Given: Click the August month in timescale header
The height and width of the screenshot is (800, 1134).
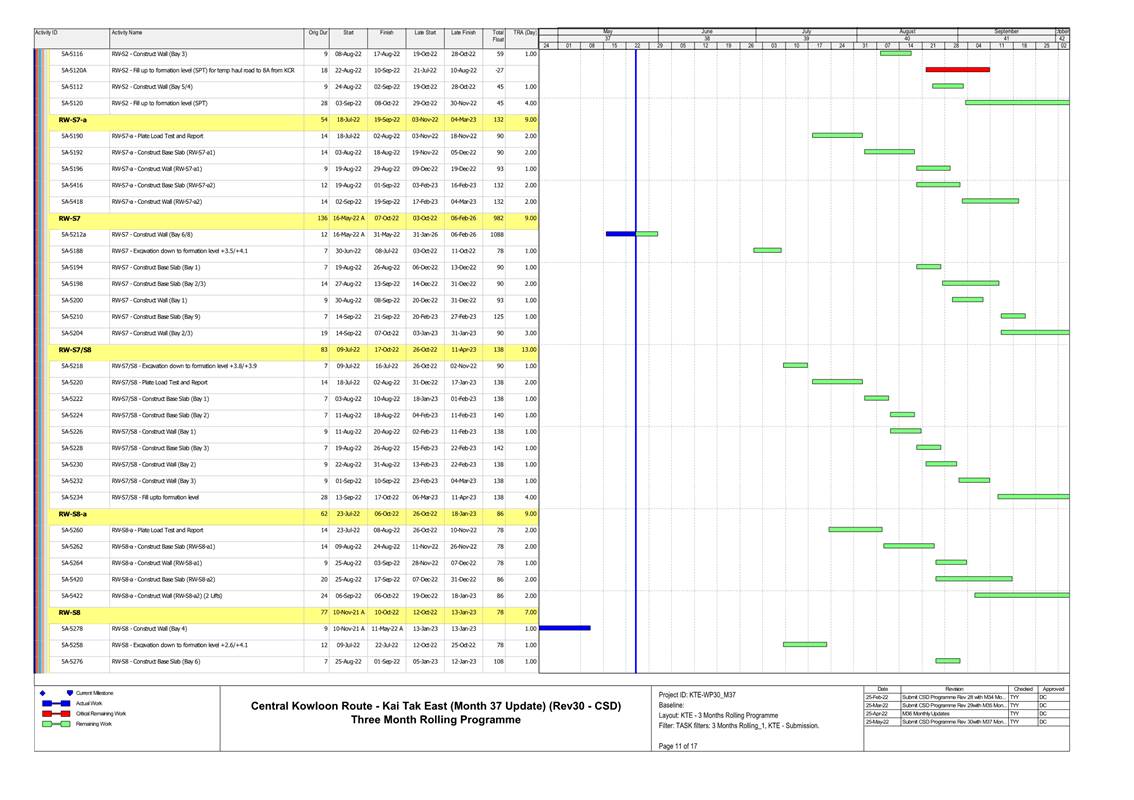Looking at the screenshot, I should (906, 31).
